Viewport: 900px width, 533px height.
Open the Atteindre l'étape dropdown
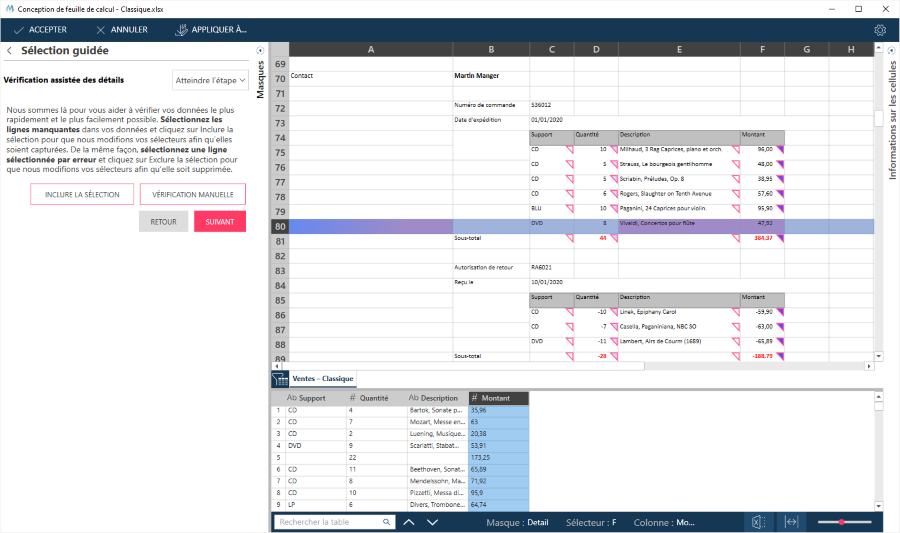click(205, 80)
